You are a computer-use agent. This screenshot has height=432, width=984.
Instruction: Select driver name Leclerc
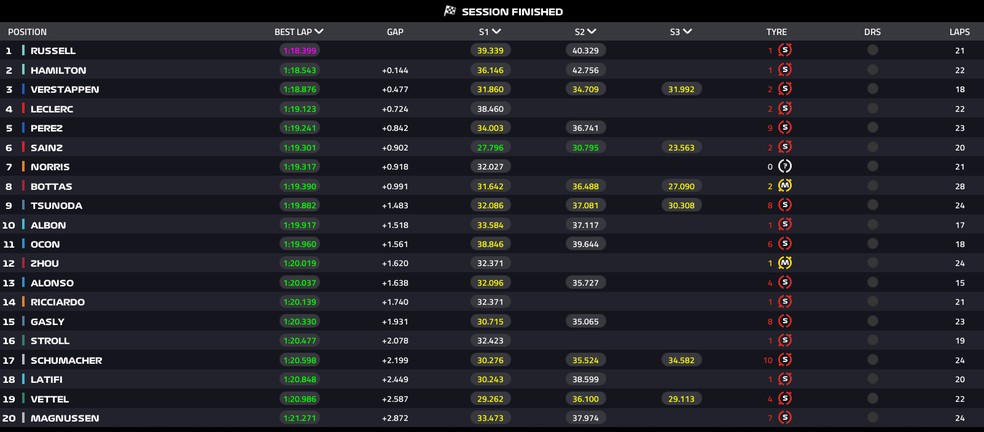(x=51, y=109)
